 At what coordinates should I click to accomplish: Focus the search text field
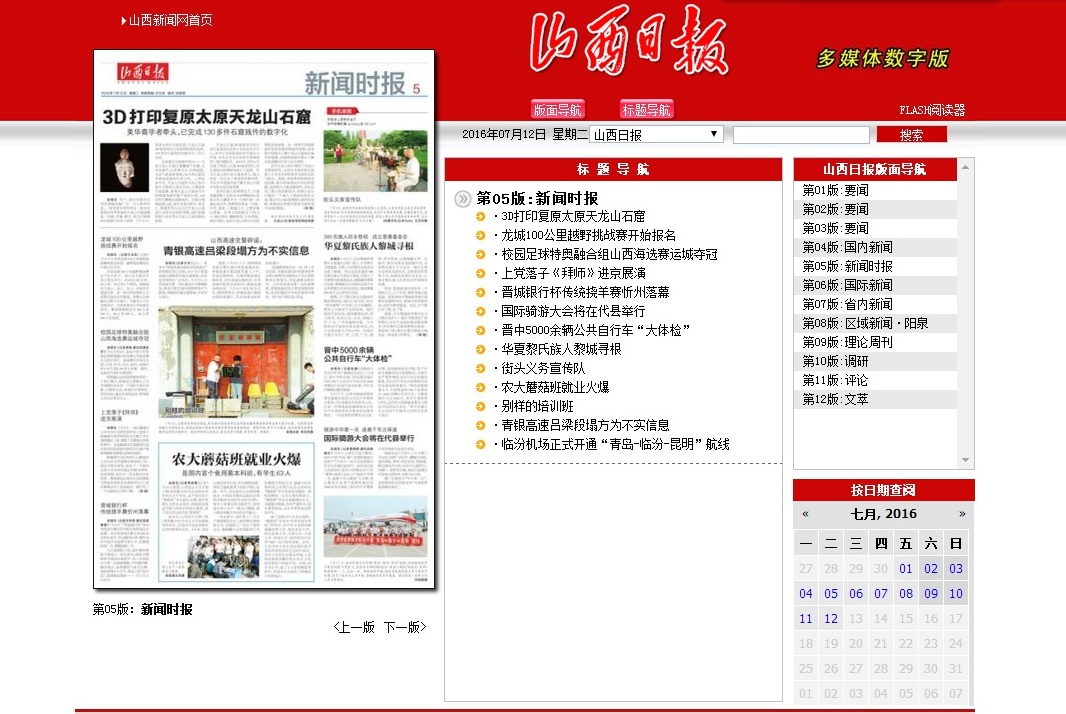coord(802,135)
